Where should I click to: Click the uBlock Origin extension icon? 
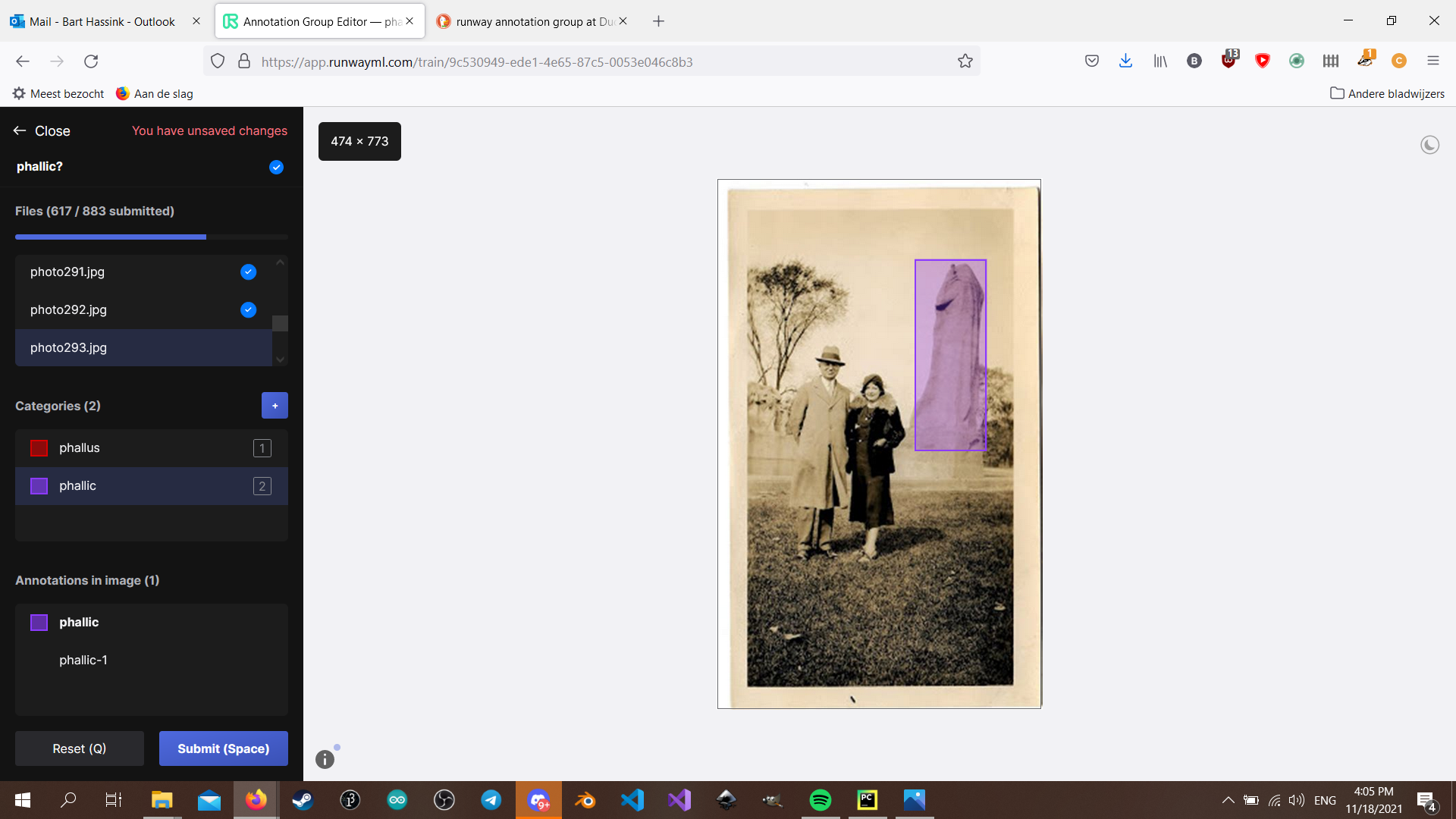(x=1228, y=61)
